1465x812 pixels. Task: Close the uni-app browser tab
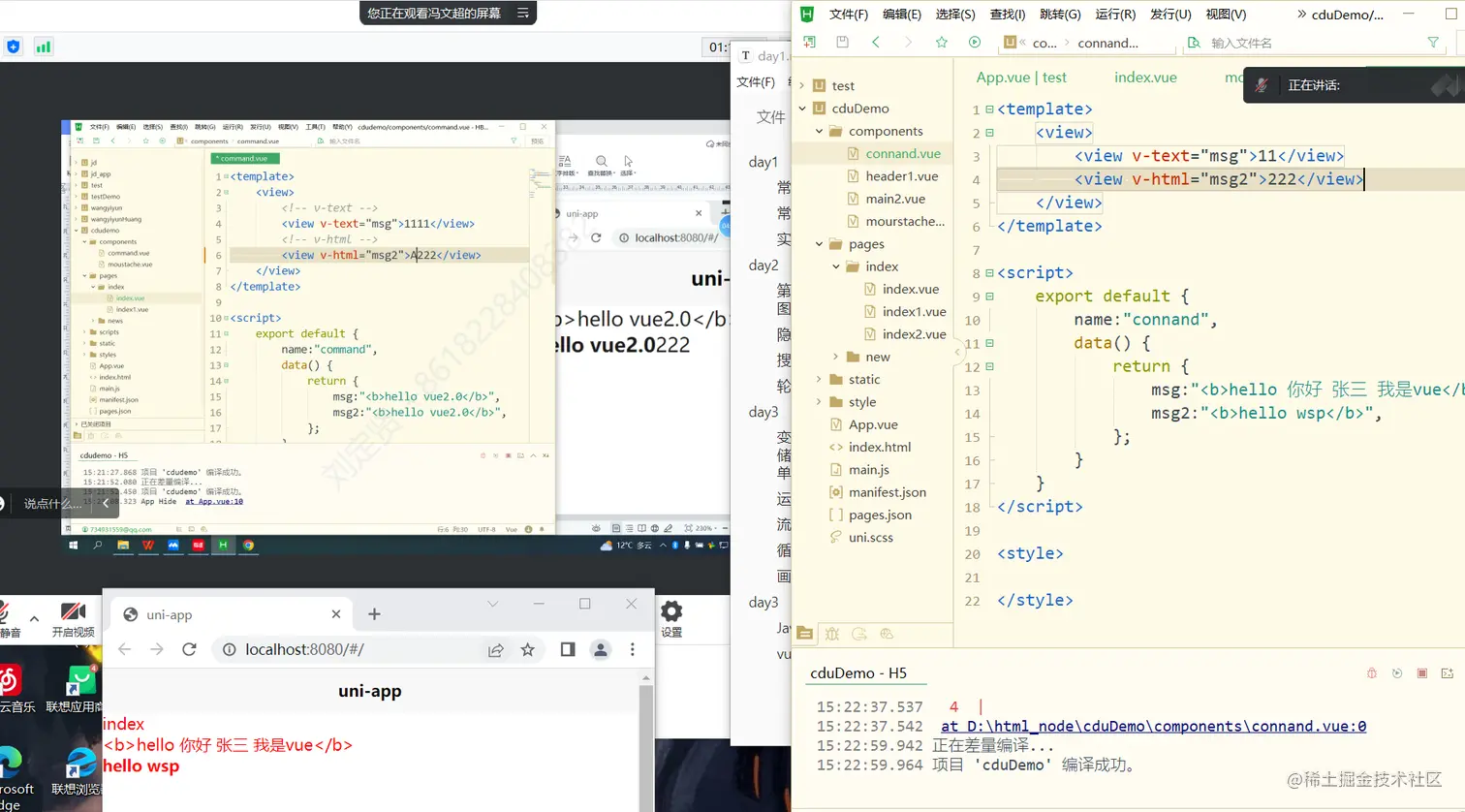(336, 614)
